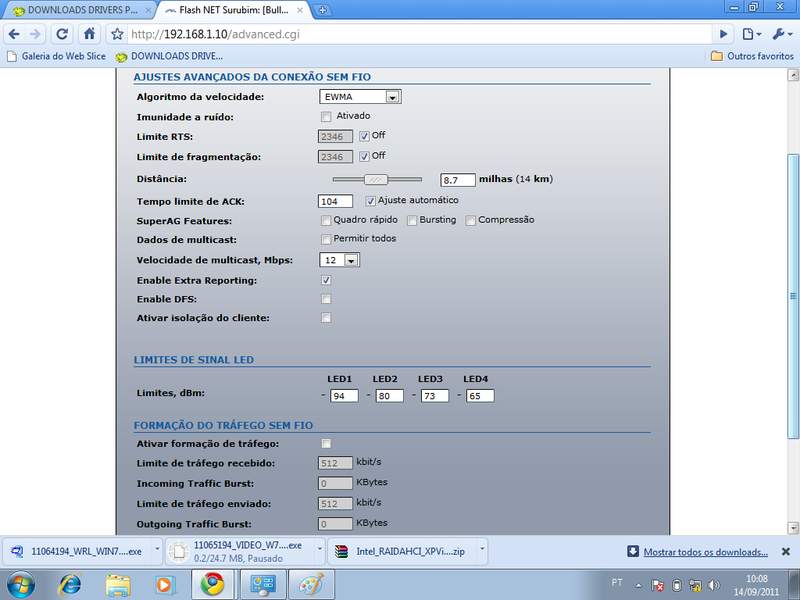Go back with the browser back arrow
The height and width of the screenshot is (600, 800).
pos(14,34)
